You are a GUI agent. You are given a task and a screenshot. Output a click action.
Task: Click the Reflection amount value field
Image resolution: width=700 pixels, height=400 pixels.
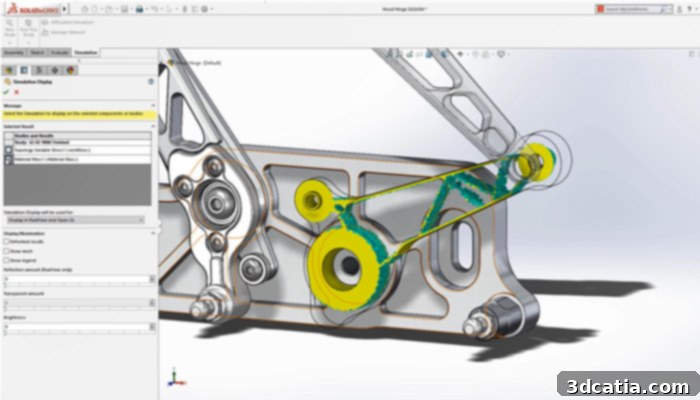point(76,279)
